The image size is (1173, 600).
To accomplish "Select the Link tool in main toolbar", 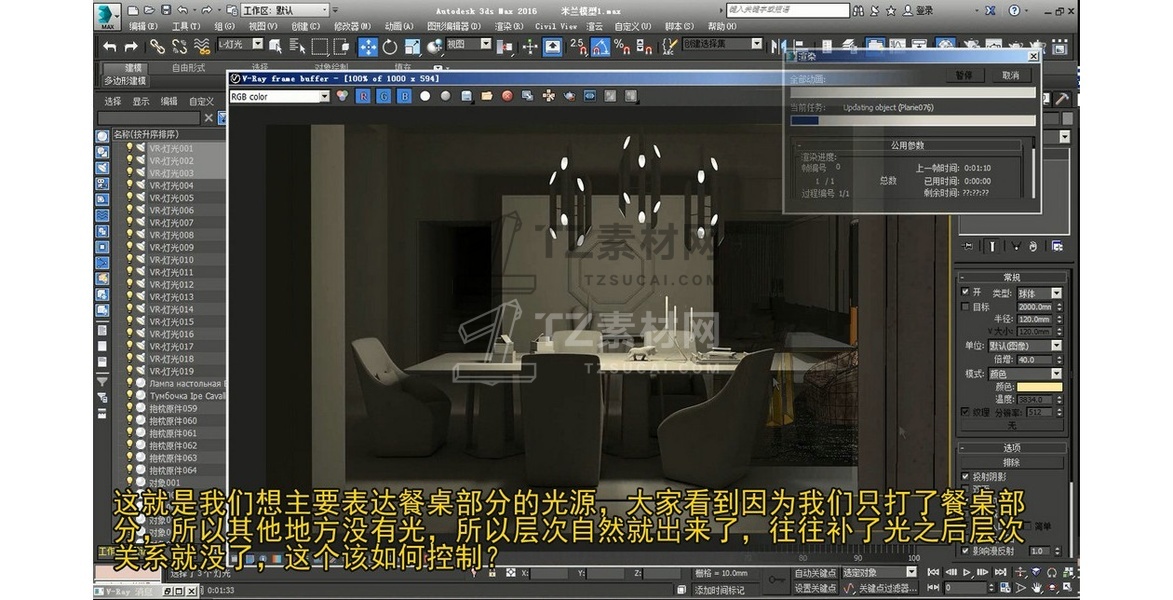I will [x=157, y=46].
